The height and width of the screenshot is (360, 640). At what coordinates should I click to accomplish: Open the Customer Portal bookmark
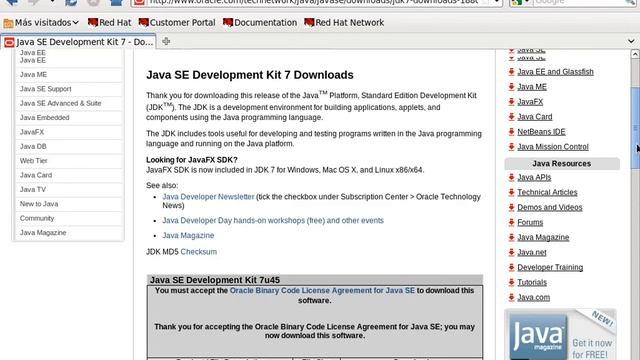[x=177, y=22]
